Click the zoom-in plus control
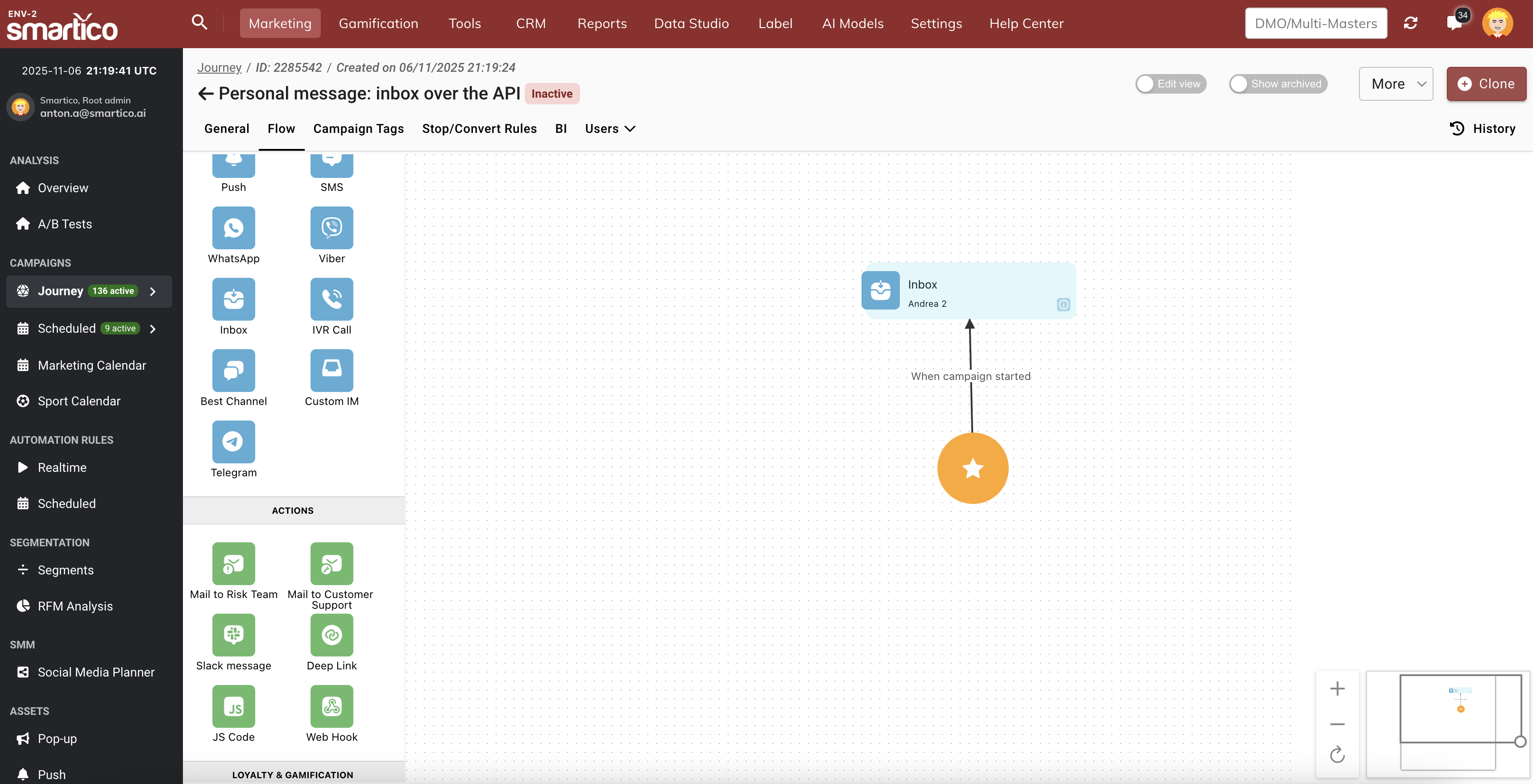The height and width of the screenshot is (784, 1533). tap(1337, 688)
